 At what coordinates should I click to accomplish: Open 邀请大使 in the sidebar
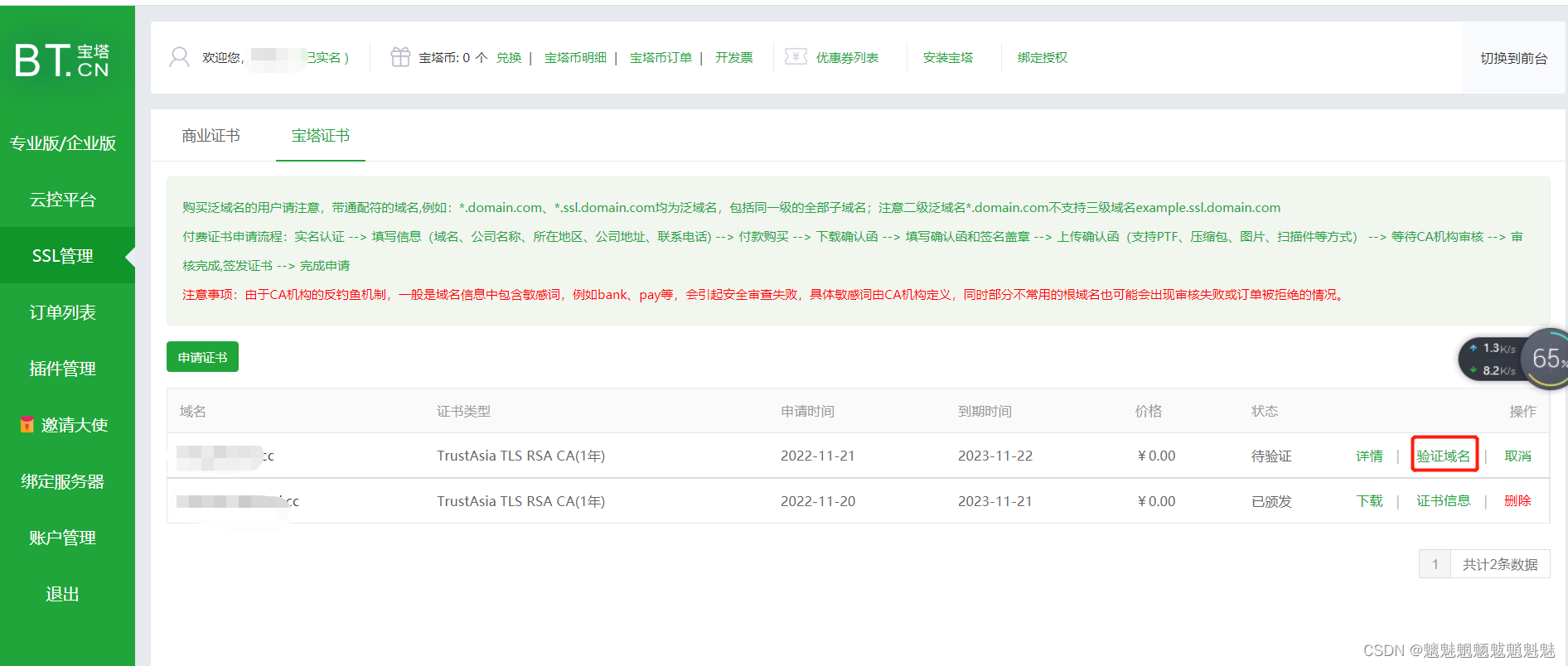click(75, 425)
